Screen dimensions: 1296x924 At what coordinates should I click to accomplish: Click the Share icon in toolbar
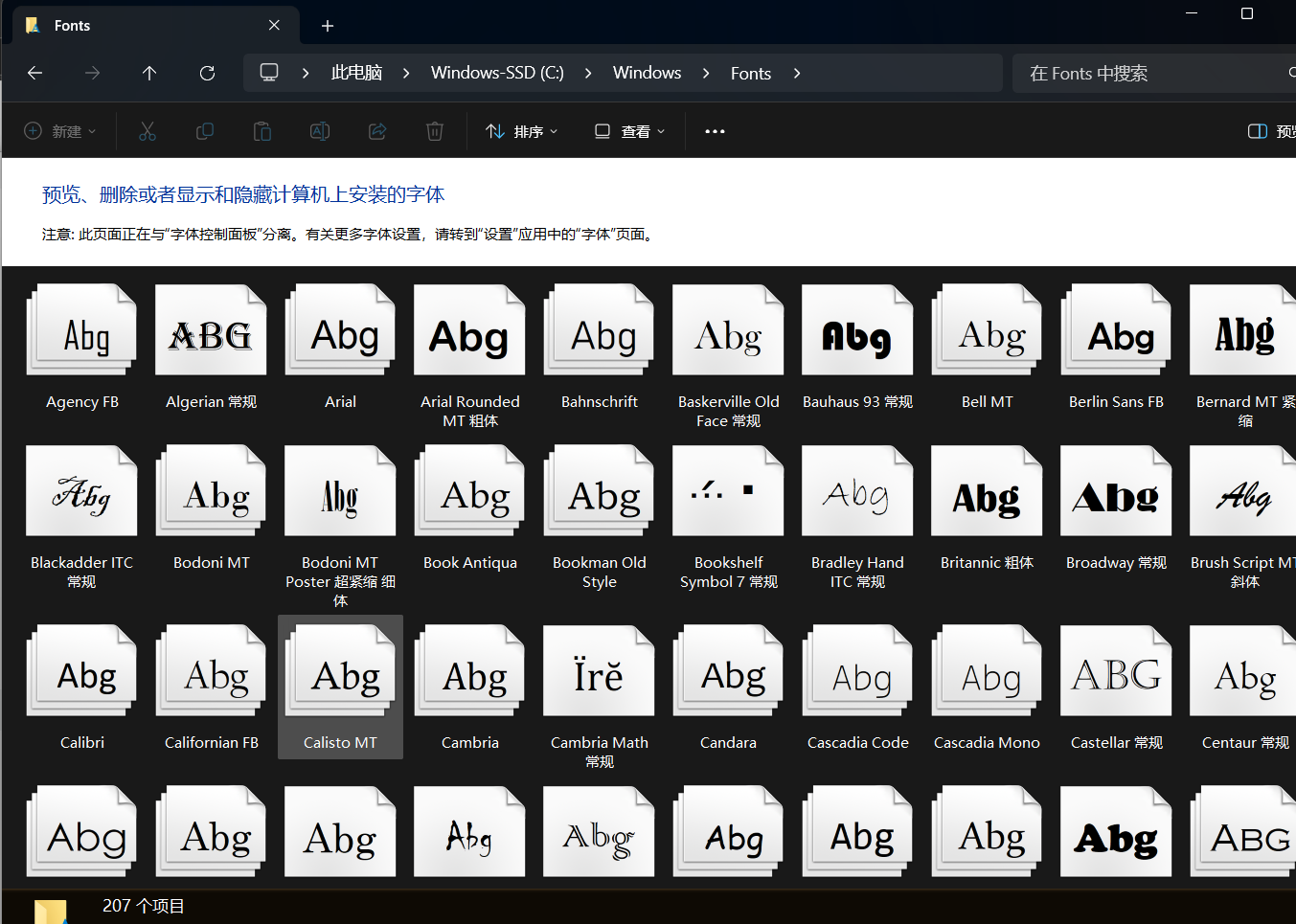pos(377,131)
